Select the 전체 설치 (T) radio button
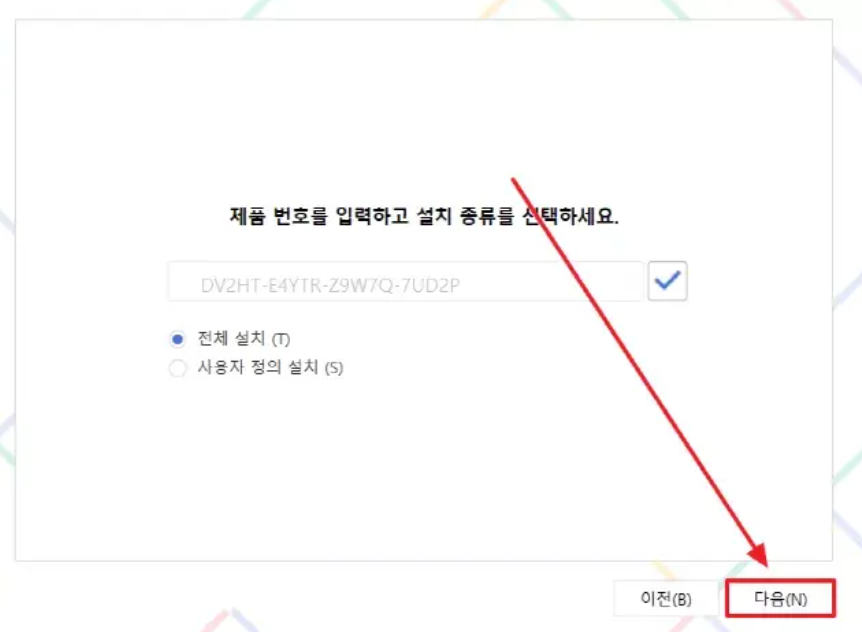The width and height of the screenshot is (862, 632). 178,339
